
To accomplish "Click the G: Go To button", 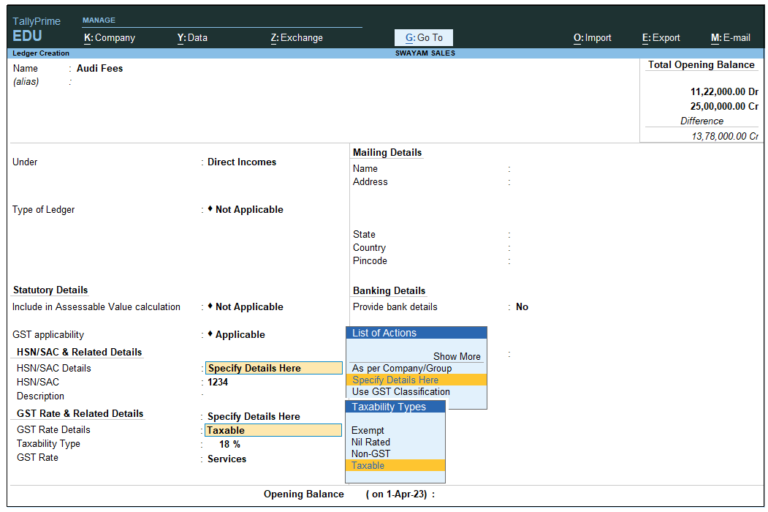I will click(424, 38).
